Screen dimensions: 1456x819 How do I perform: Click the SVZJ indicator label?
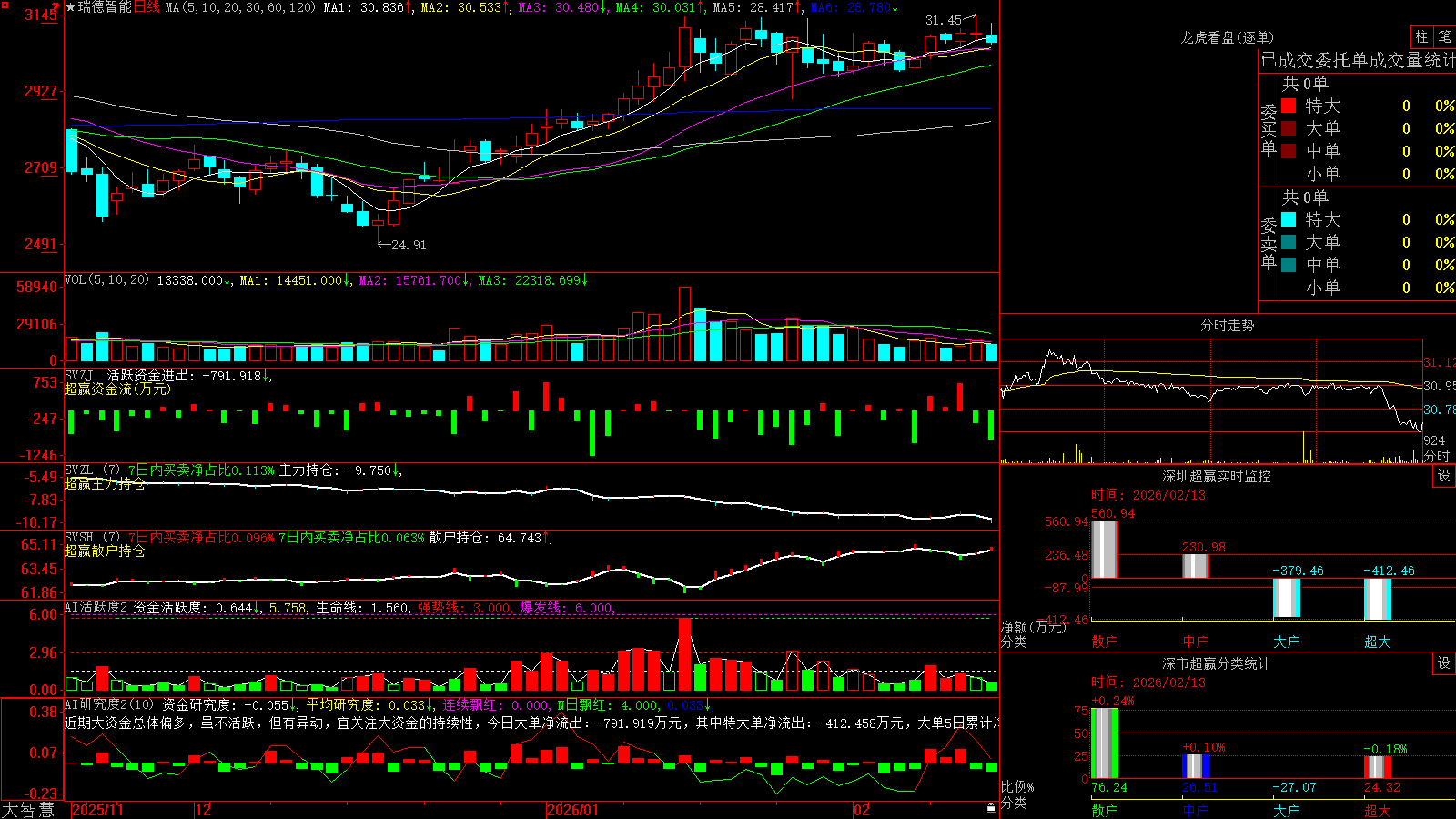(x=79, y=375)
